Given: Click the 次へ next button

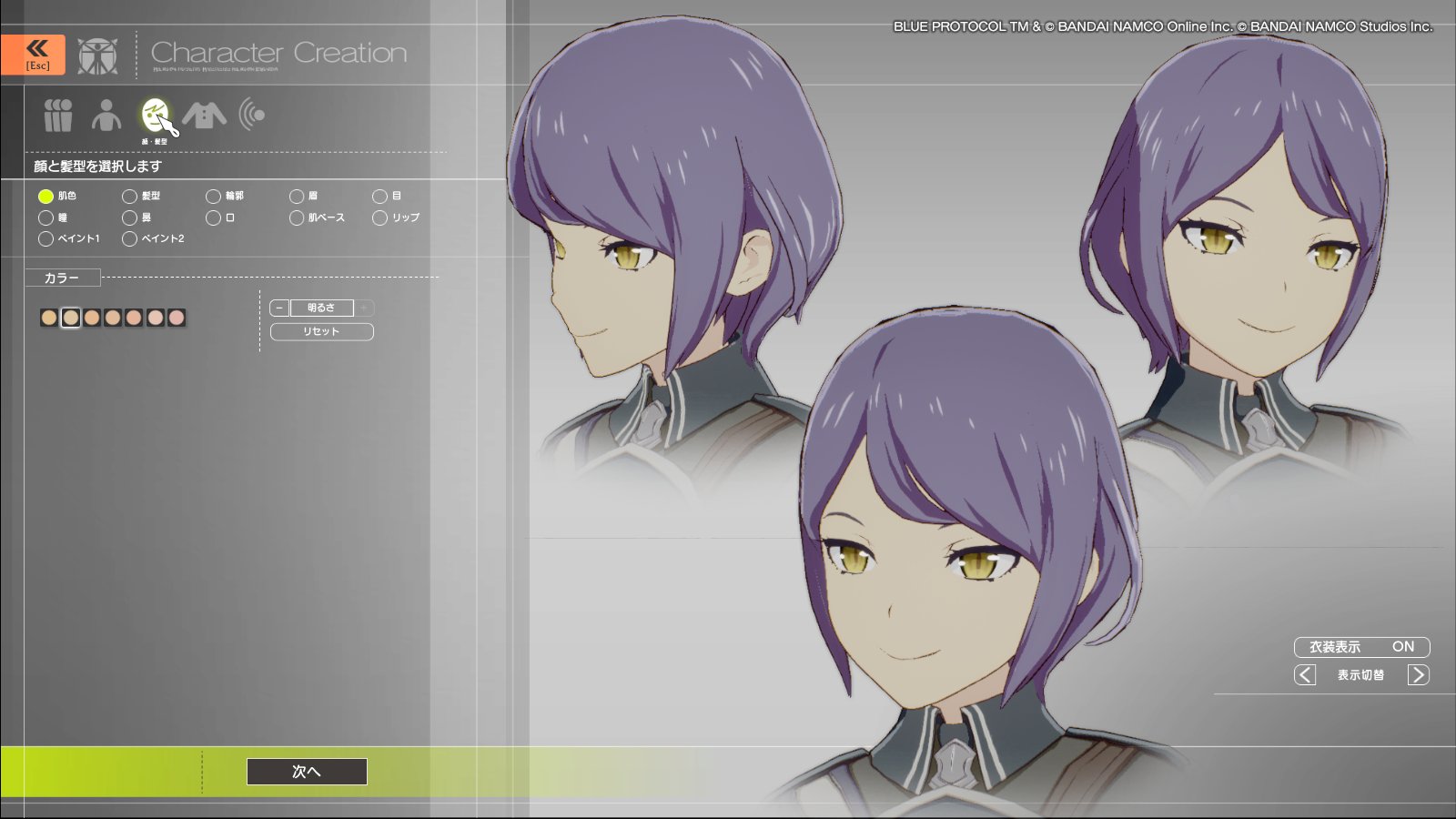Looking at the screenshot, I should [x=307, y=772].
